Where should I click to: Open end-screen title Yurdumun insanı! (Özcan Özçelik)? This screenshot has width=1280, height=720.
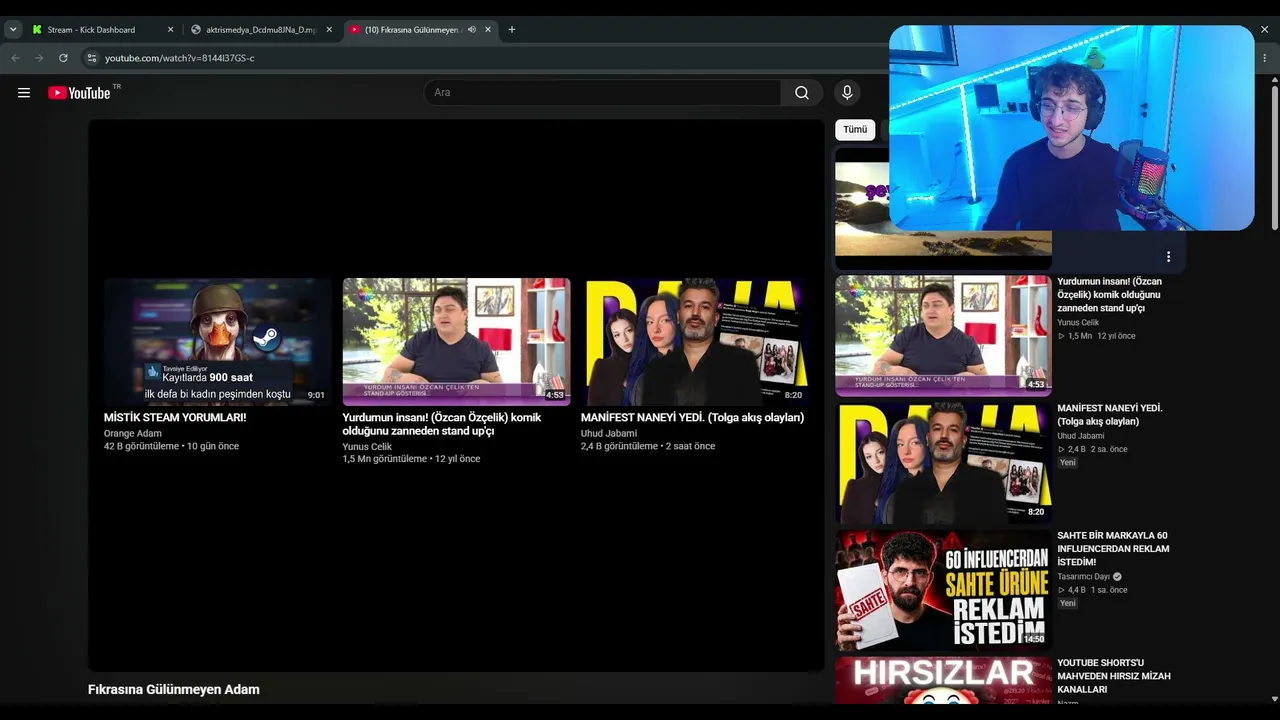(x=441, y=424)
